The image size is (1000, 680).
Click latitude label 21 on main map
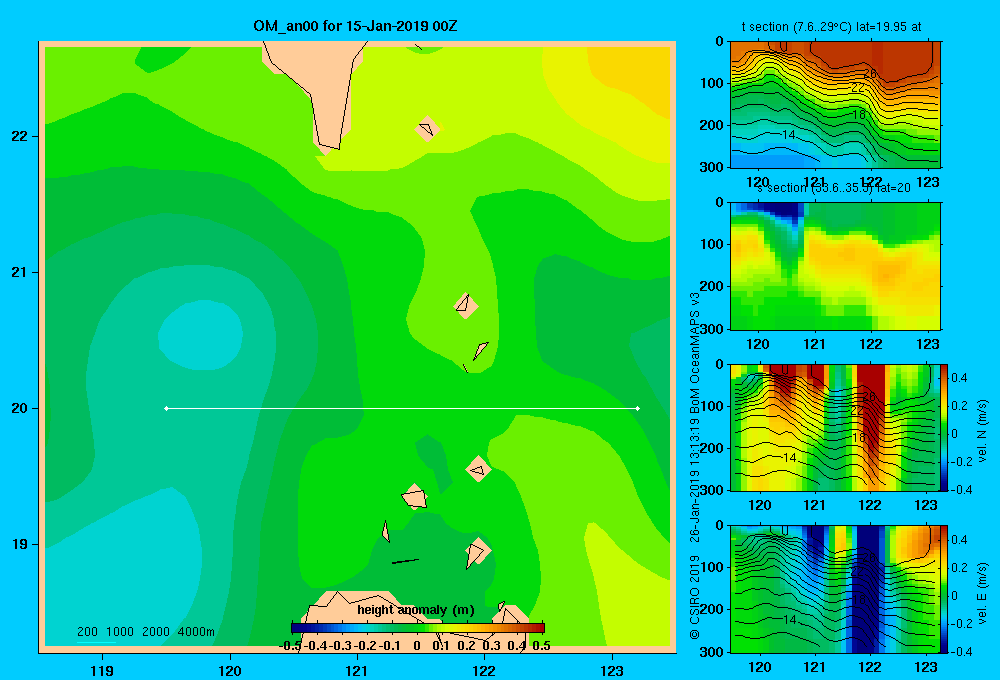click(20, 272)
